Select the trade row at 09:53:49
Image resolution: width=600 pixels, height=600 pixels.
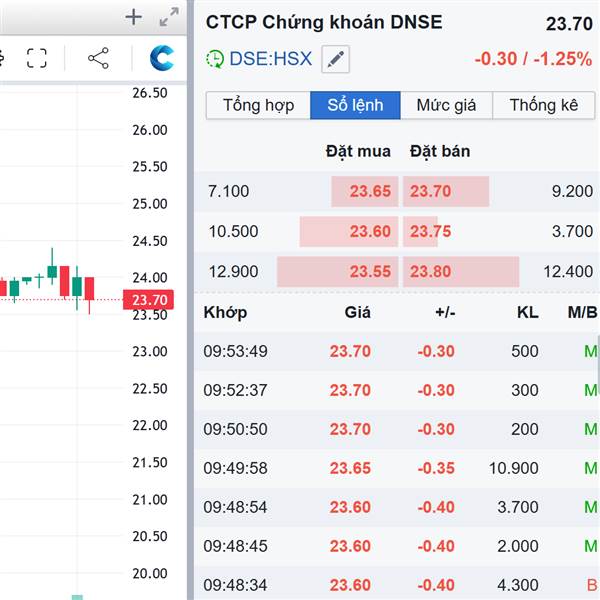click(396, 351)
